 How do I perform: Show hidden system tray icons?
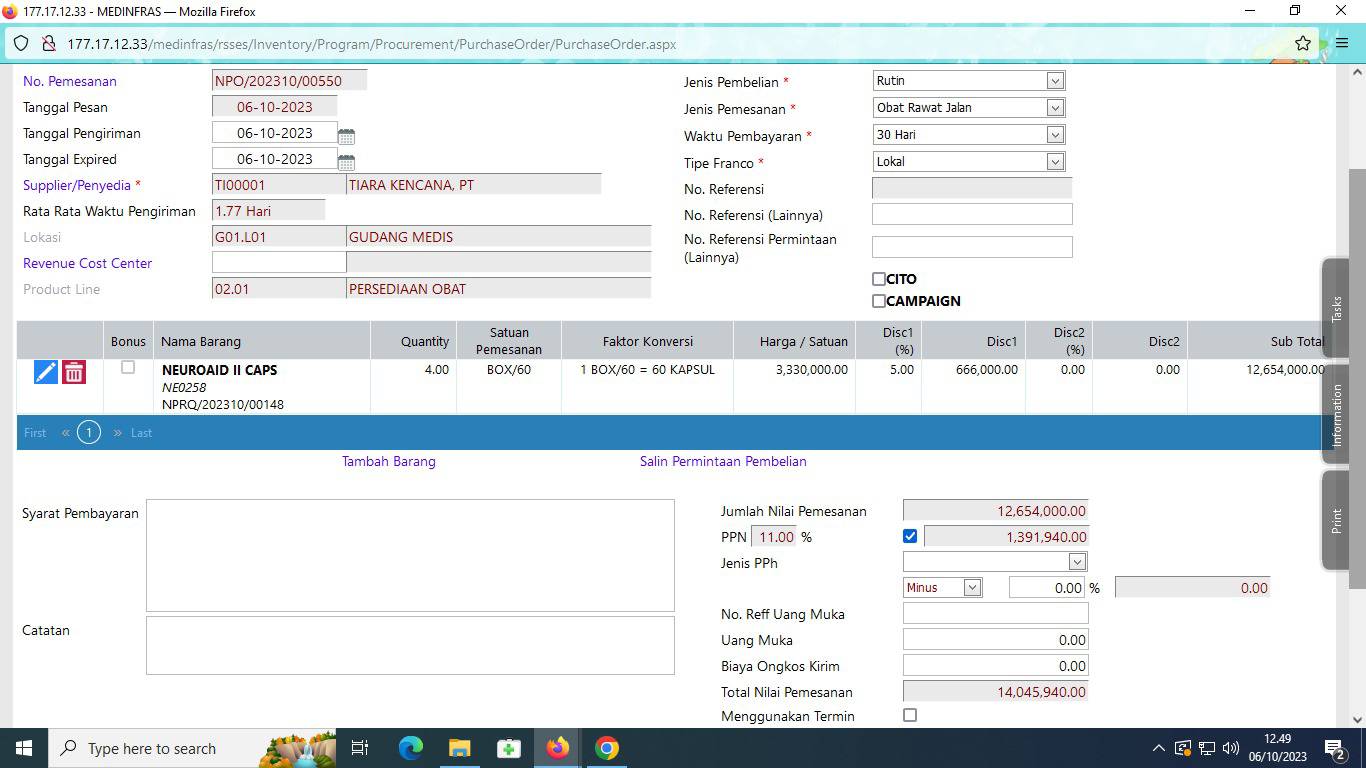pyautogui.click(x=1158, y=748)
